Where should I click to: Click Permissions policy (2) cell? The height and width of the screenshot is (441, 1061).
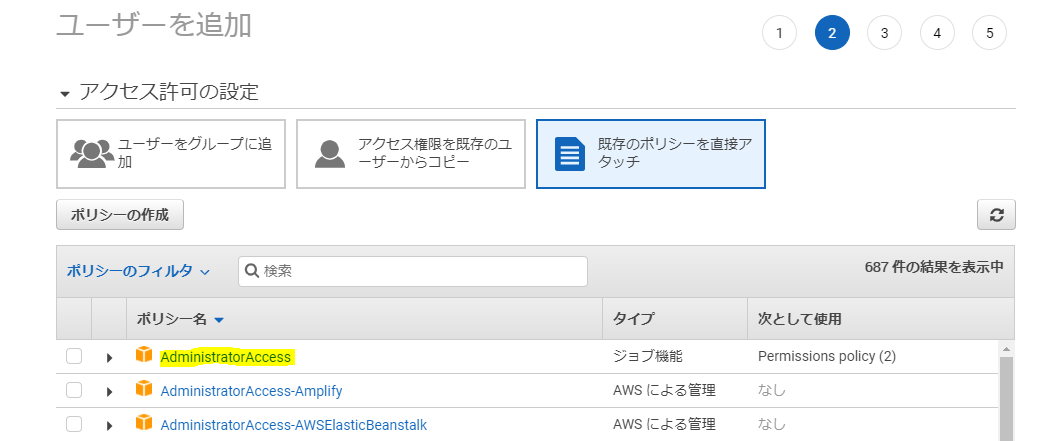click(x=827, y=356)
